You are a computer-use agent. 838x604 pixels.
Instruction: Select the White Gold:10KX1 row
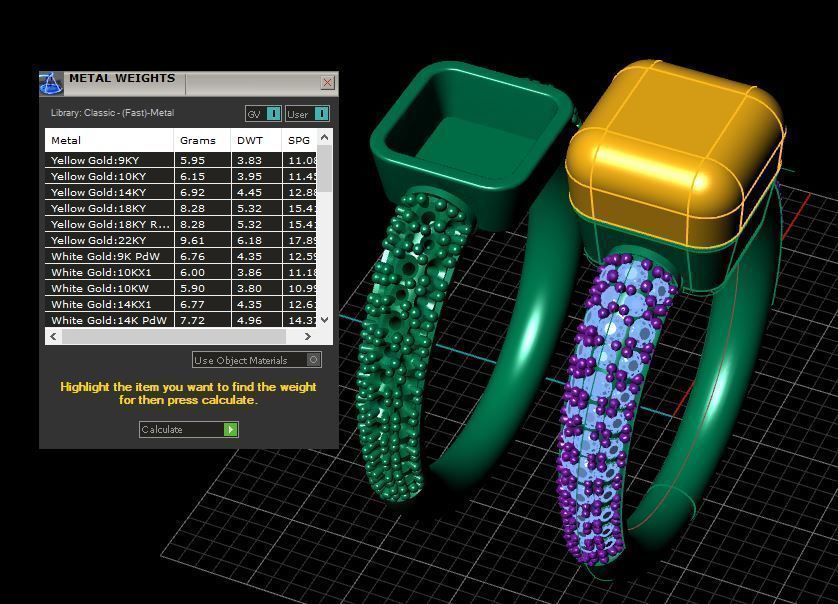181,272
